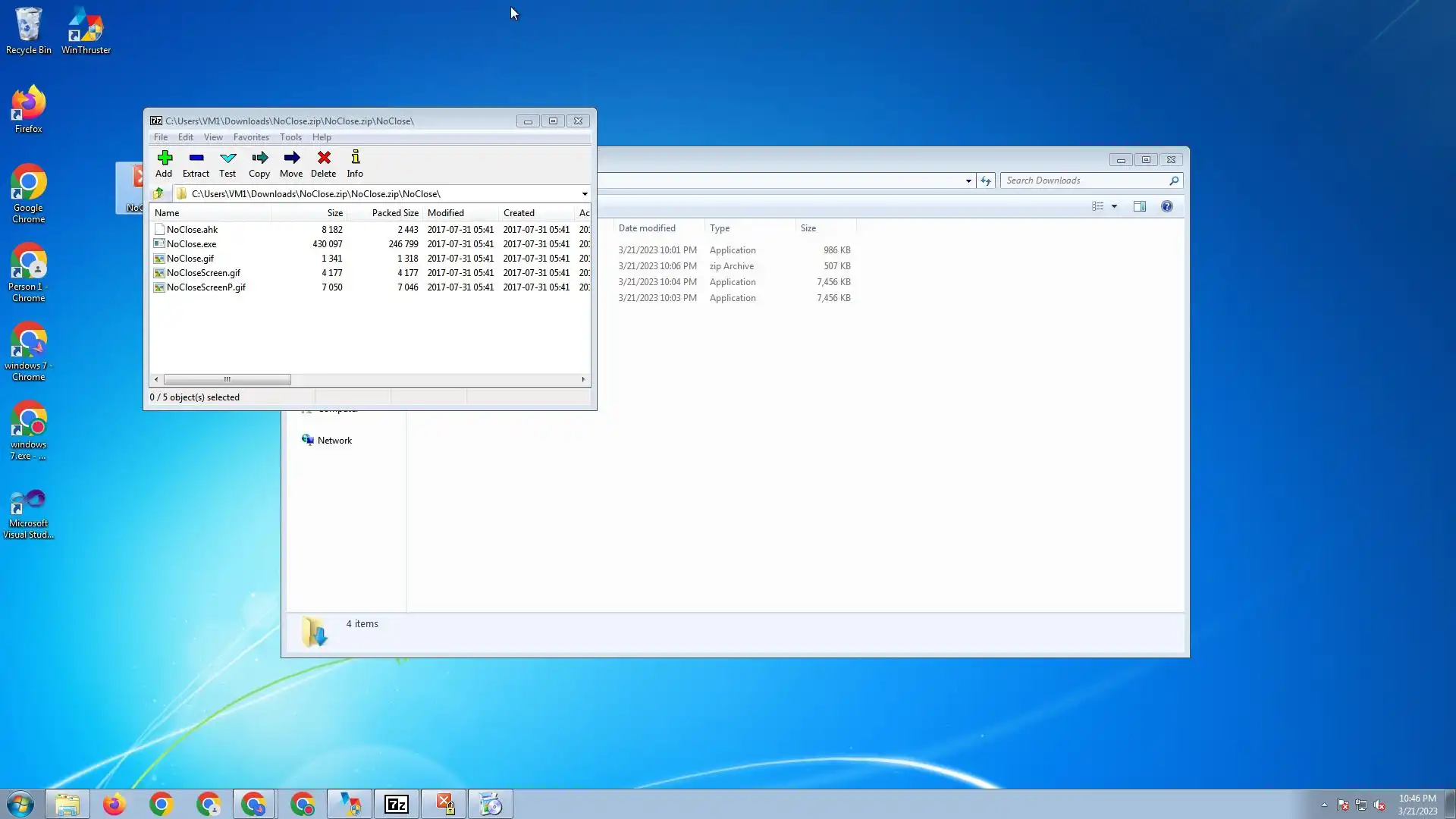Click the horizontal scrollbar right arrow
The width and height of the screenshot is (1456, 819).
point(583,379)
